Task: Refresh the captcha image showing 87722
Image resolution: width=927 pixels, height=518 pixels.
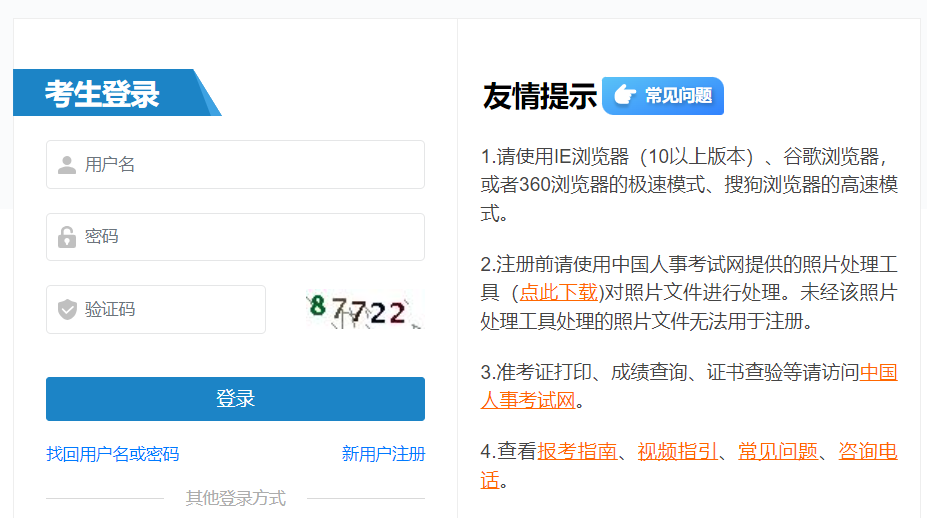Action: coord(363,309)
